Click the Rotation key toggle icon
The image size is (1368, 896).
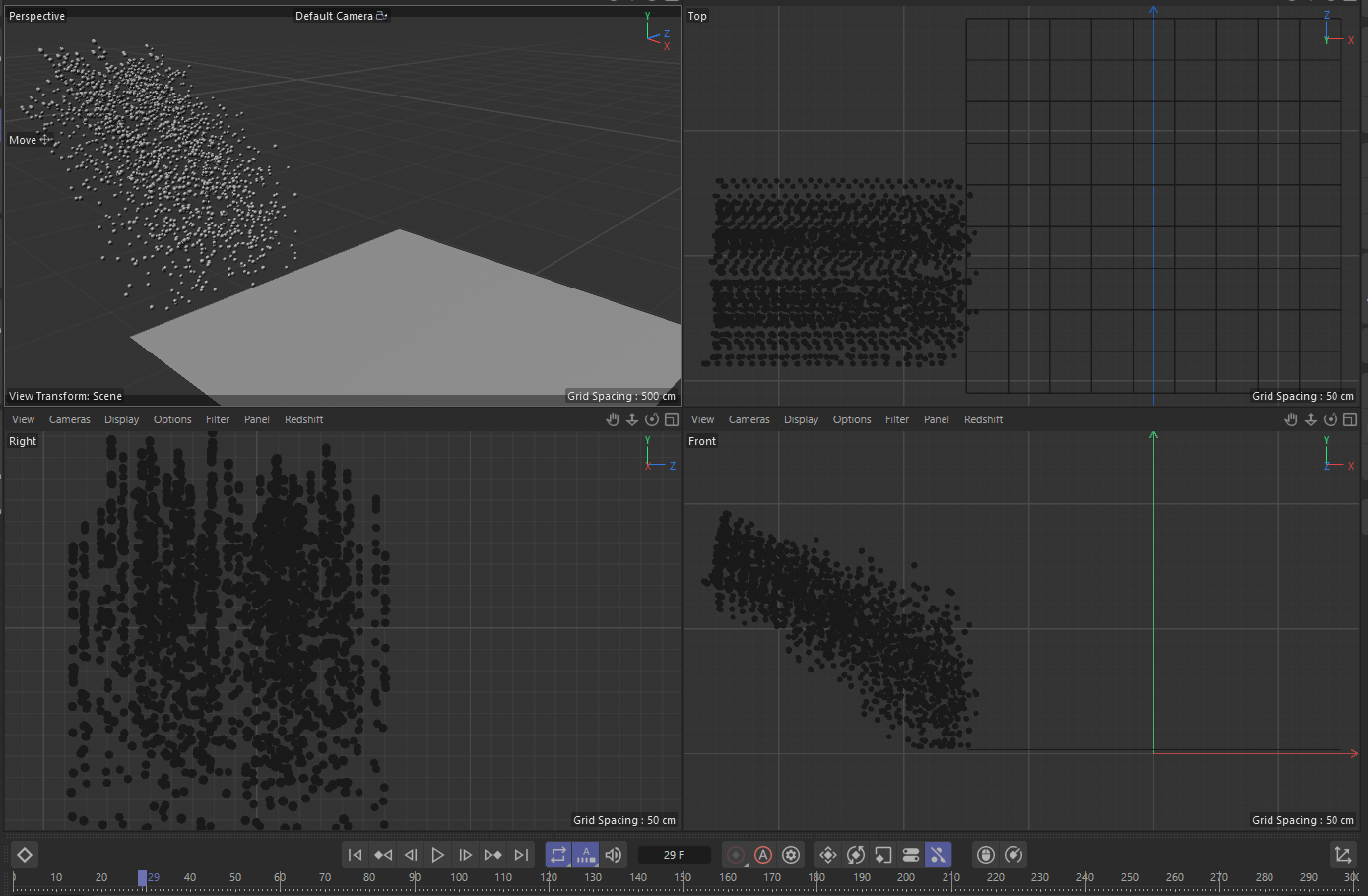[856, 855]
